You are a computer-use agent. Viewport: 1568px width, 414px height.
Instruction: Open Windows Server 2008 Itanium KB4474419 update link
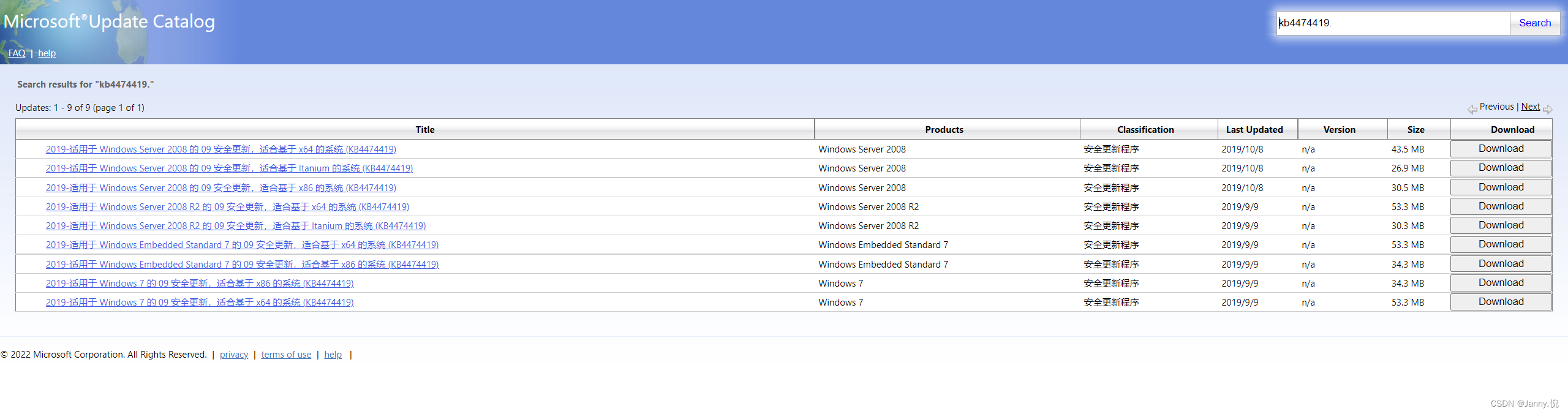tap(229, 168)
